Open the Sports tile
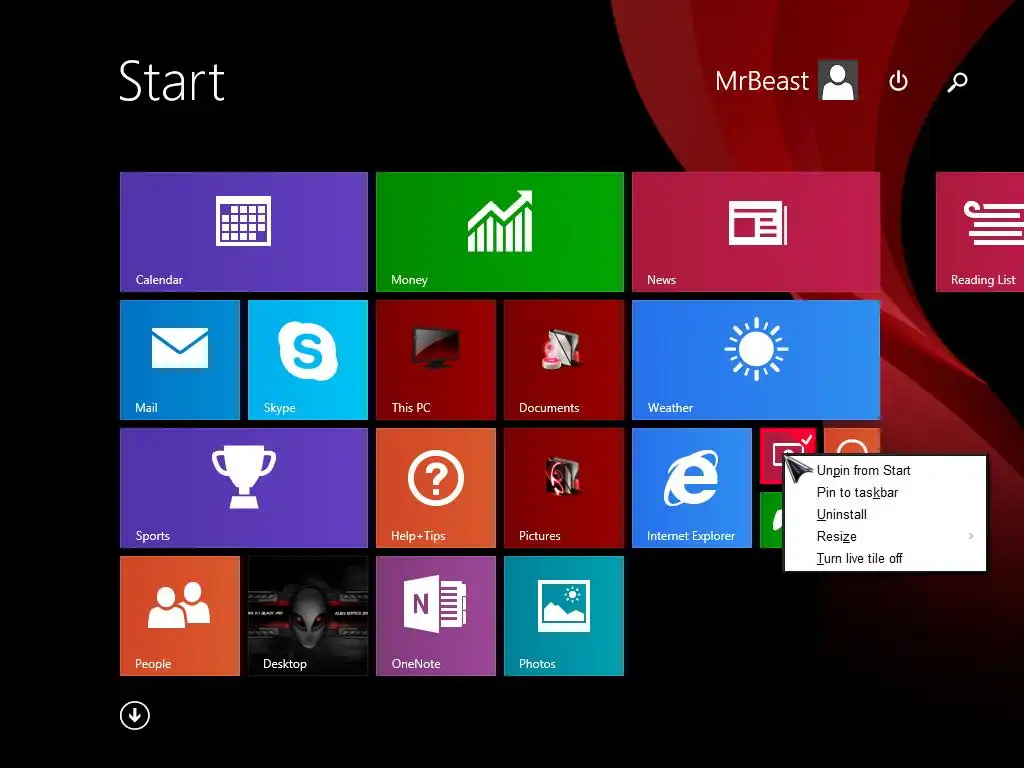Image resolution: width=1024 pixels, height=768 pixels. (x=244, y=488)
